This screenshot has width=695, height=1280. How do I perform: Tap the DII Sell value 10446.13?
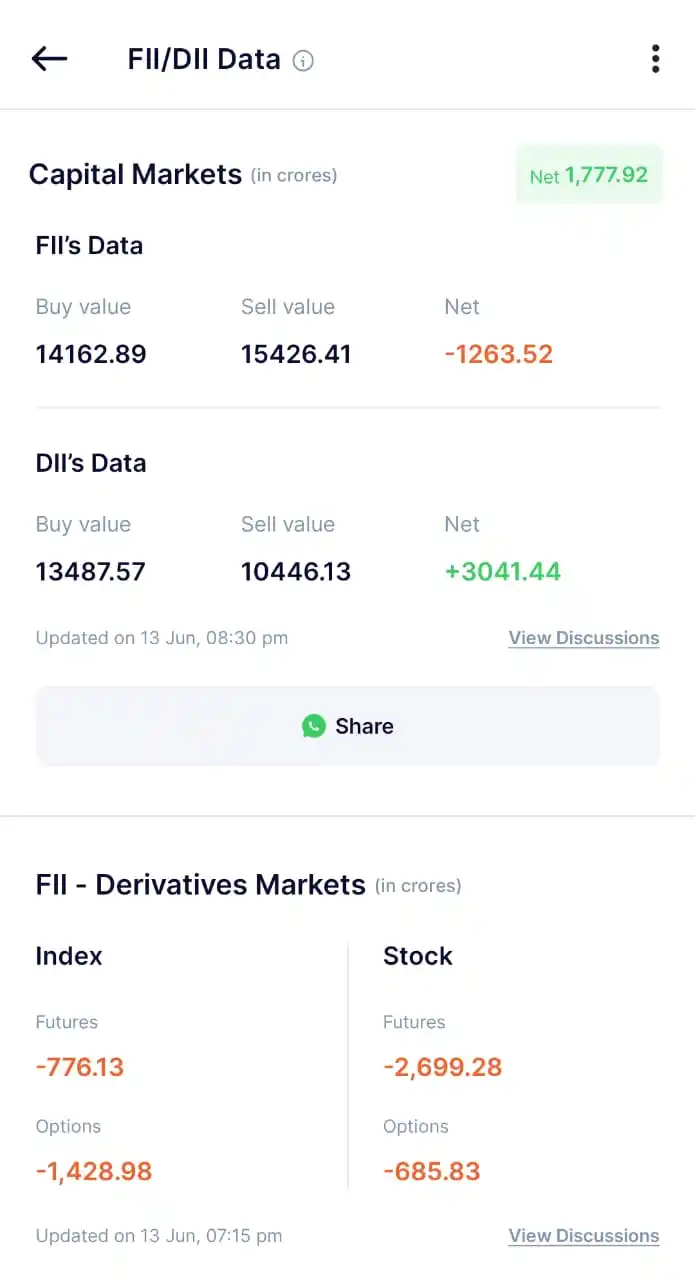tap(296, 572)
